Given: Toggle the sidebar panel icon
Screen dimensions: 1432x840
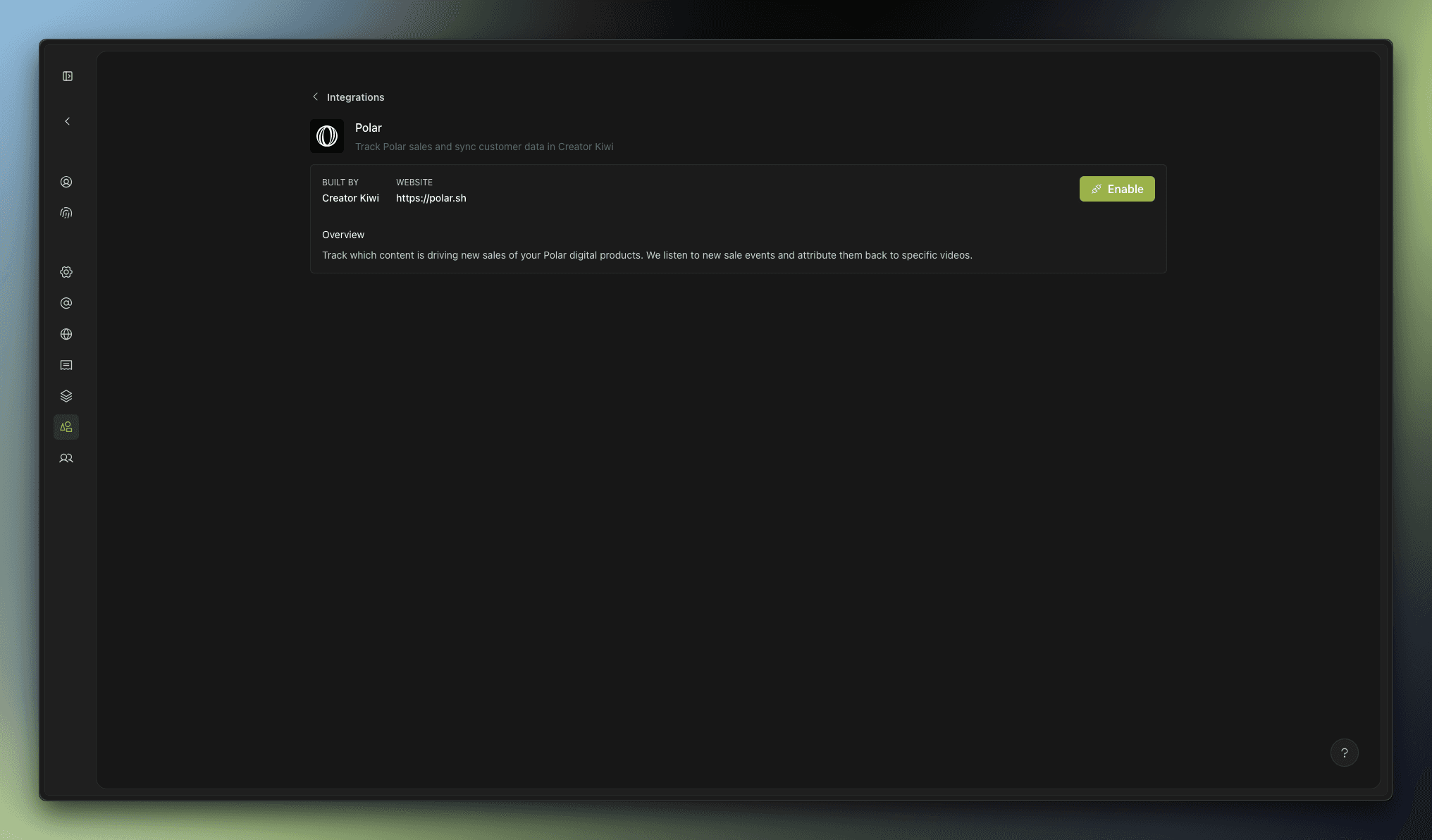Looking at the screenshot, I should tap(68, 76).
